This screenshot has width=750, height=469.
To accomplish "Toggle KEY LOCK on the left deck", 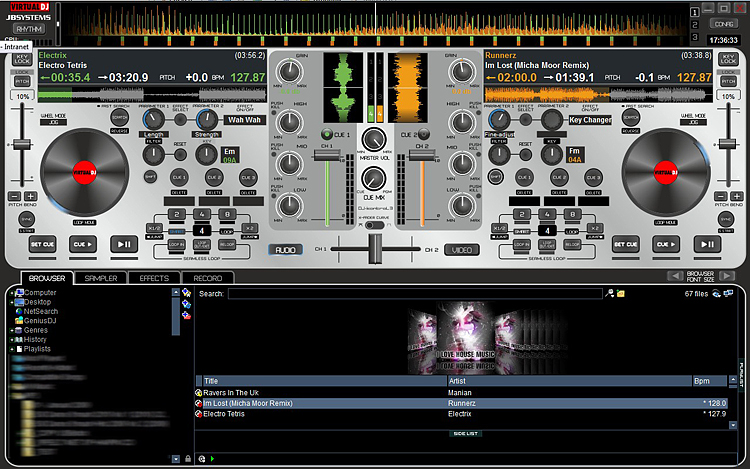I will point(22,59).
